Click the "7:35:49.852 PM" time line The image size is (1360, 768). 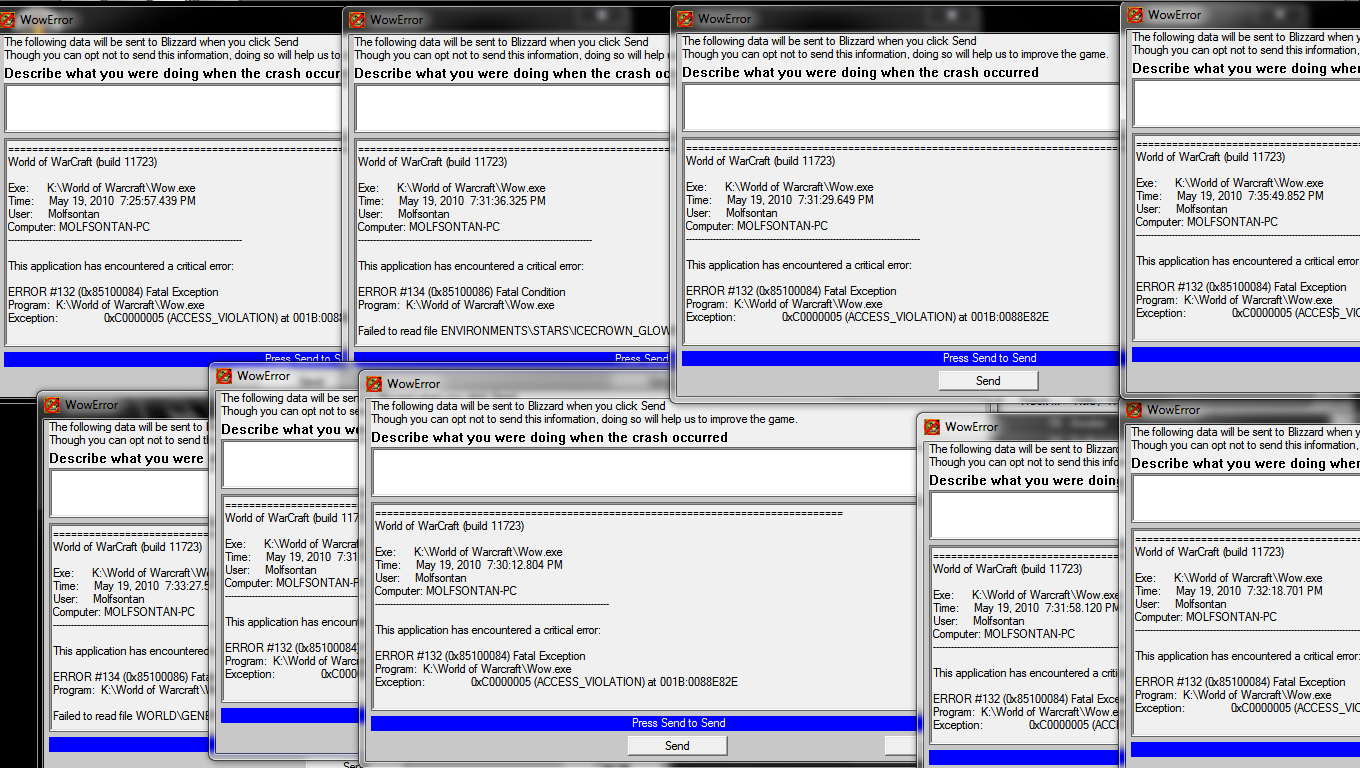[x=1230, y=196]
